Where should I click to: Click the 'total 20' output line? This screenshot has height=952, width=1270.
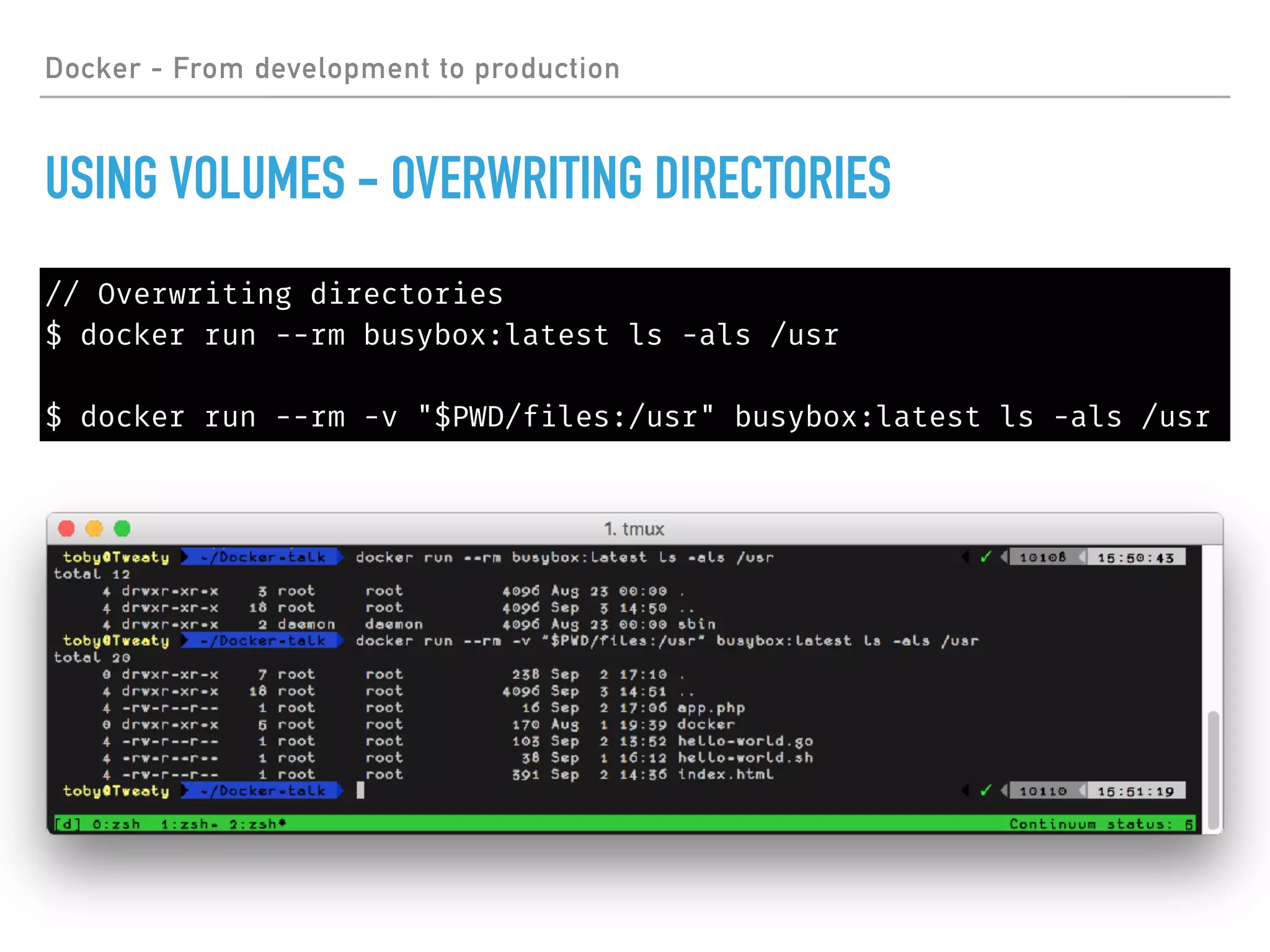[92, 657]
